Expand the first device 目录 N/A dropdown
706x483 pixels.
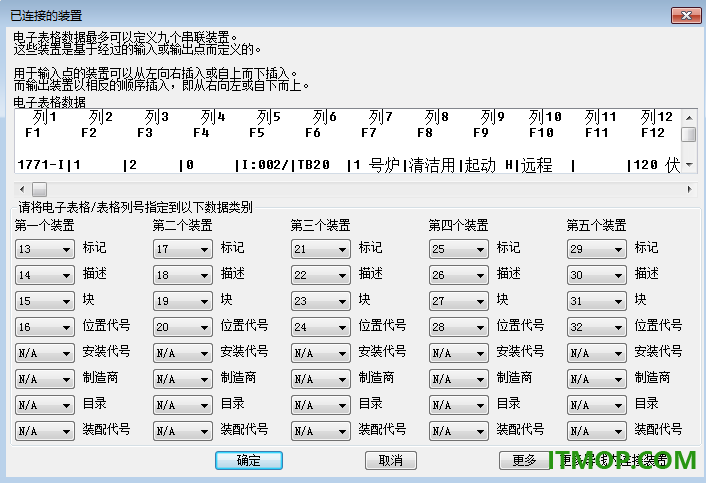pyautogui.click(x=45, y=405)
